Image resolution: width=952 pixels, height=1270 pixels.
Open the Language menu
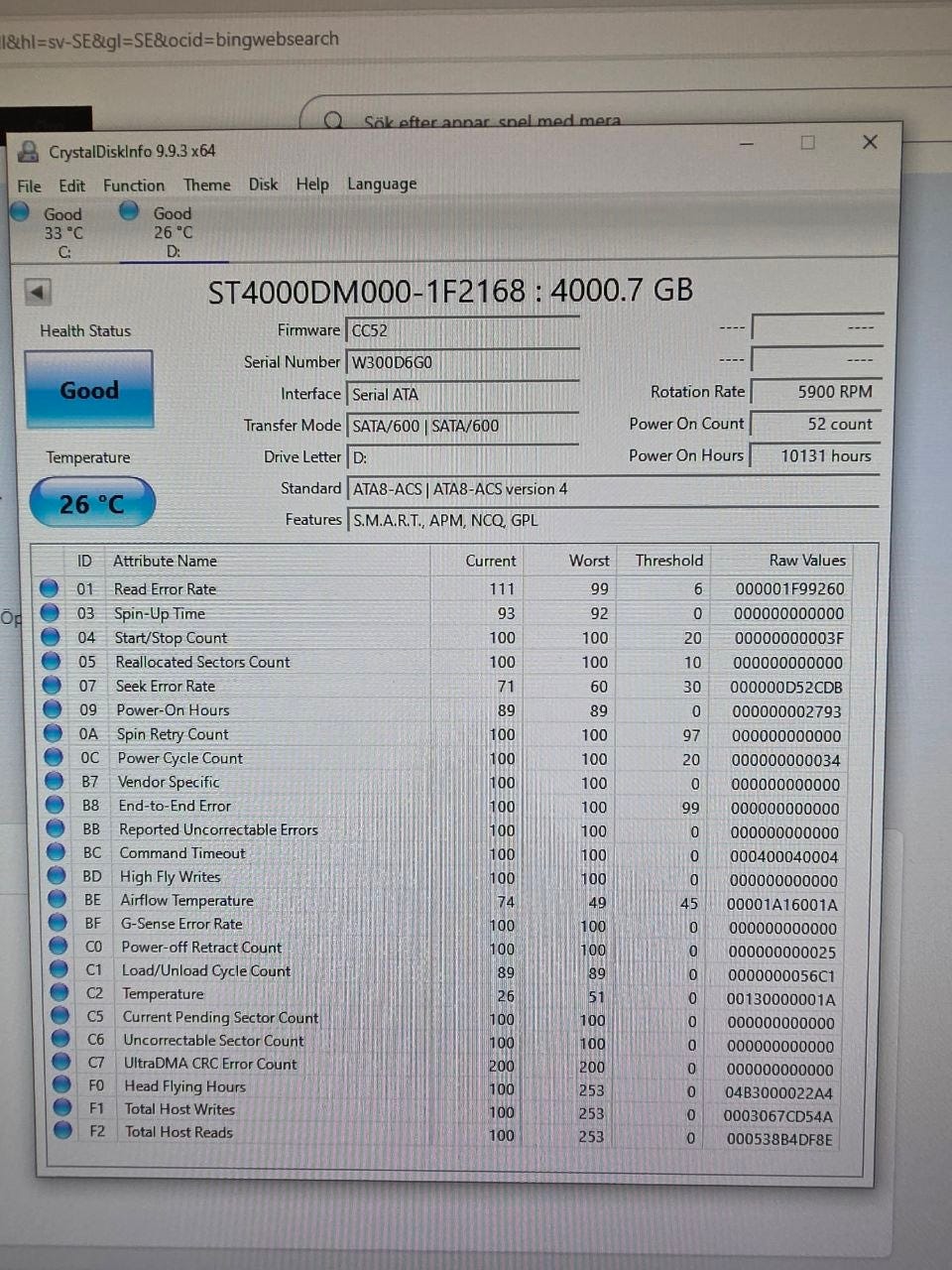(x=382, y=185)
